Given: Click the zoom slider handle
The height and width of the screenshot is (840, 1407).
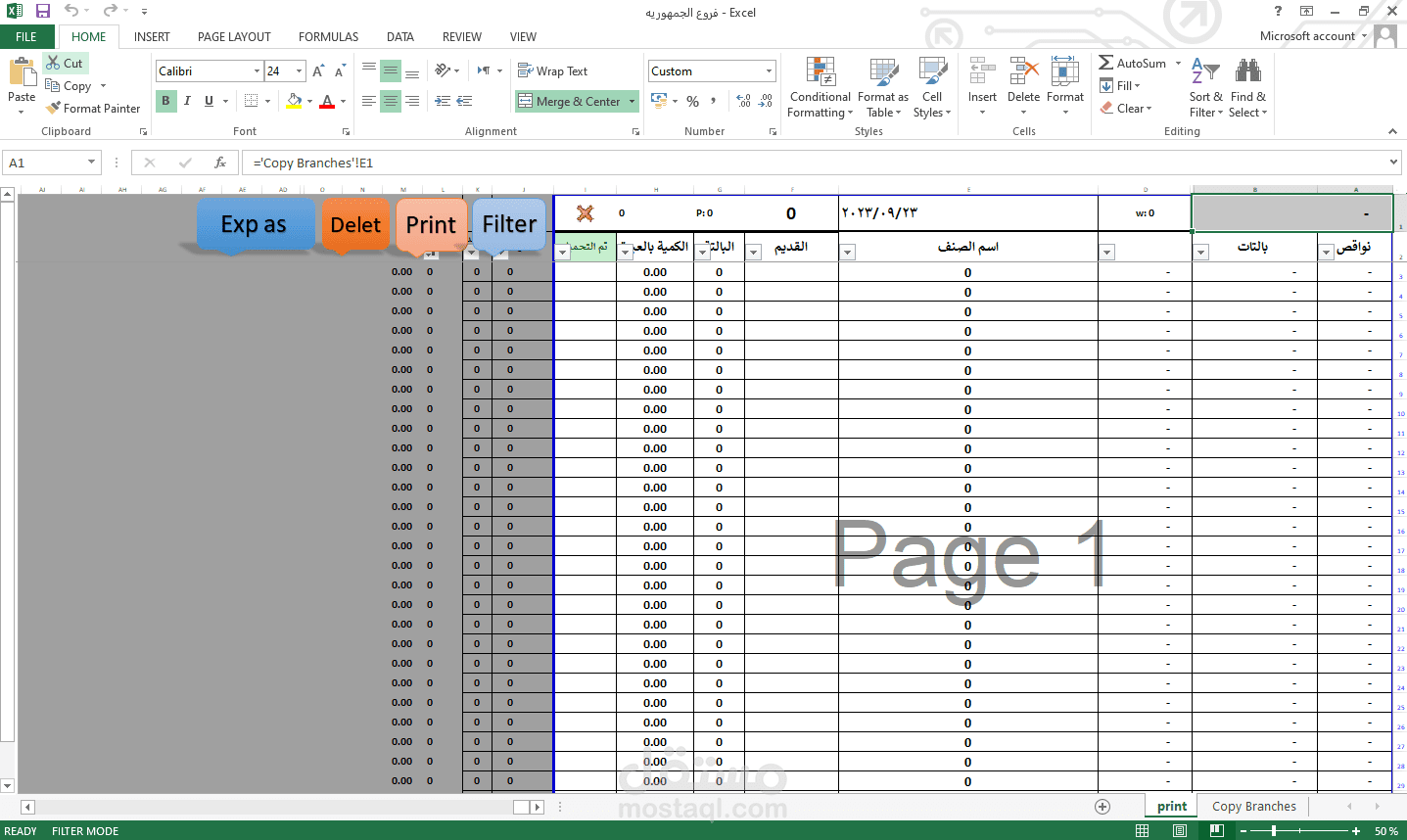Looking at the screenshot, I should pos(1273,831).
